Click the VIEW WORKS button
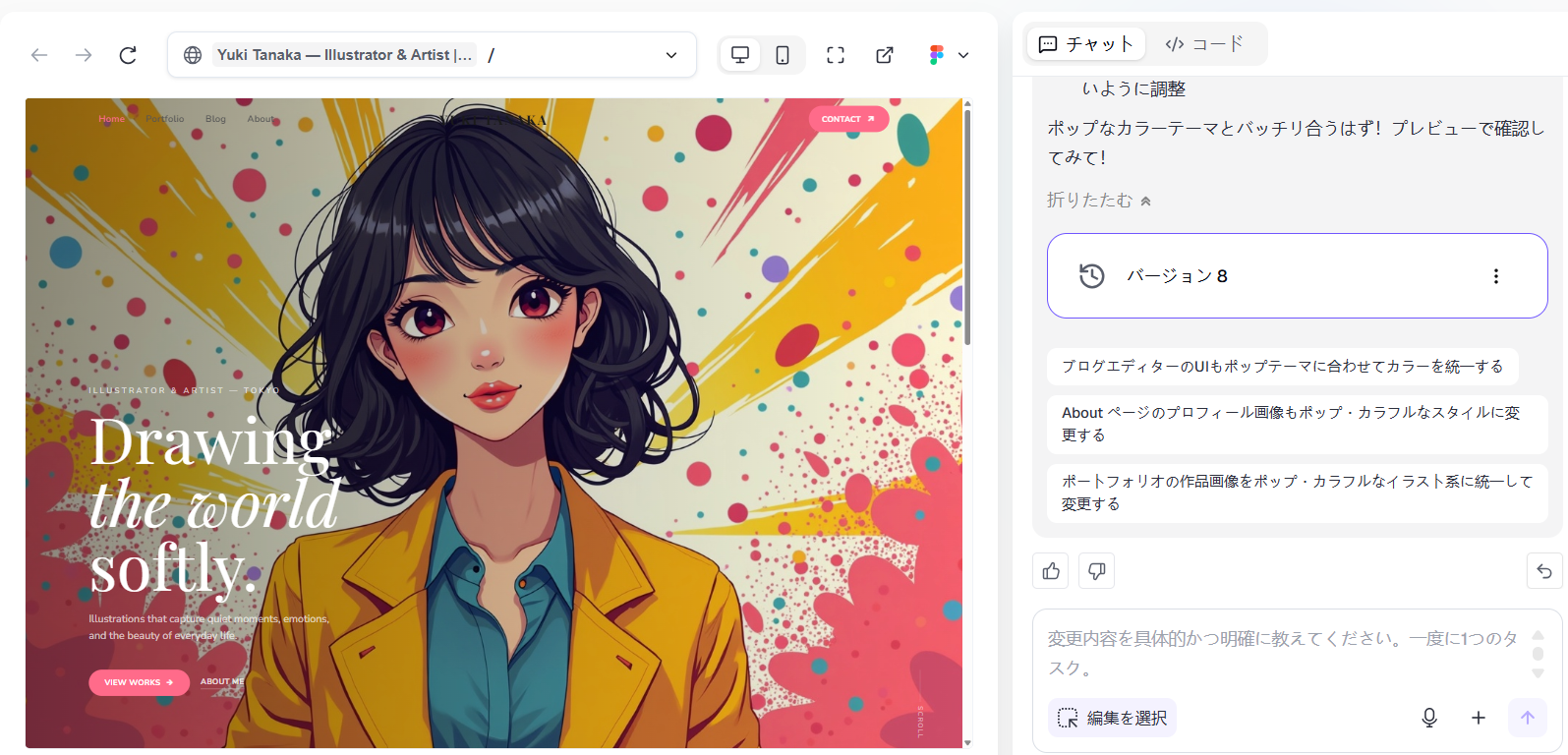Viewport: 1568px width, 755px height. [x=139, y=682]
